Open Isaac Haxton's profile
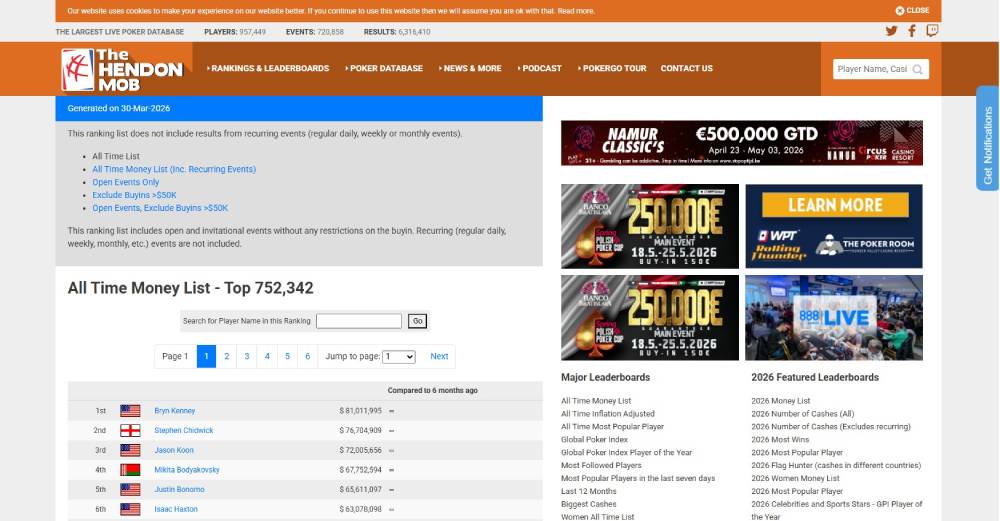 pyautogui.click(x=176, y=510)
